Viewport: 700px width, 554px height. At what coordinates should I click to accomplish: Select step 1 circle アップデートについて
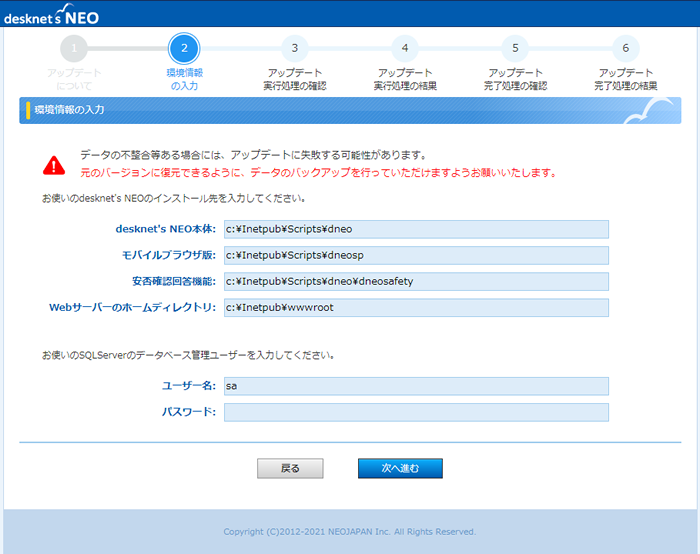[x=74, y=48]
